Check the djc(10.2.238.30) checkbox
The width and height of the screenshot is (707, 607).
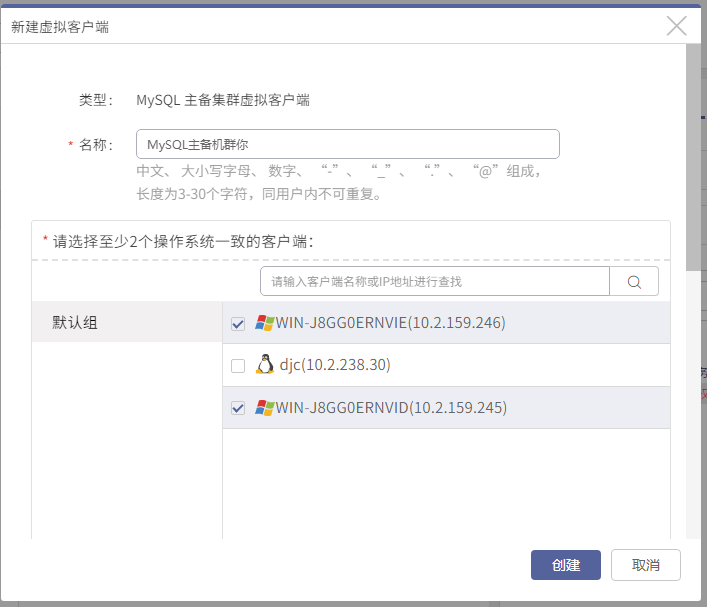238,366
